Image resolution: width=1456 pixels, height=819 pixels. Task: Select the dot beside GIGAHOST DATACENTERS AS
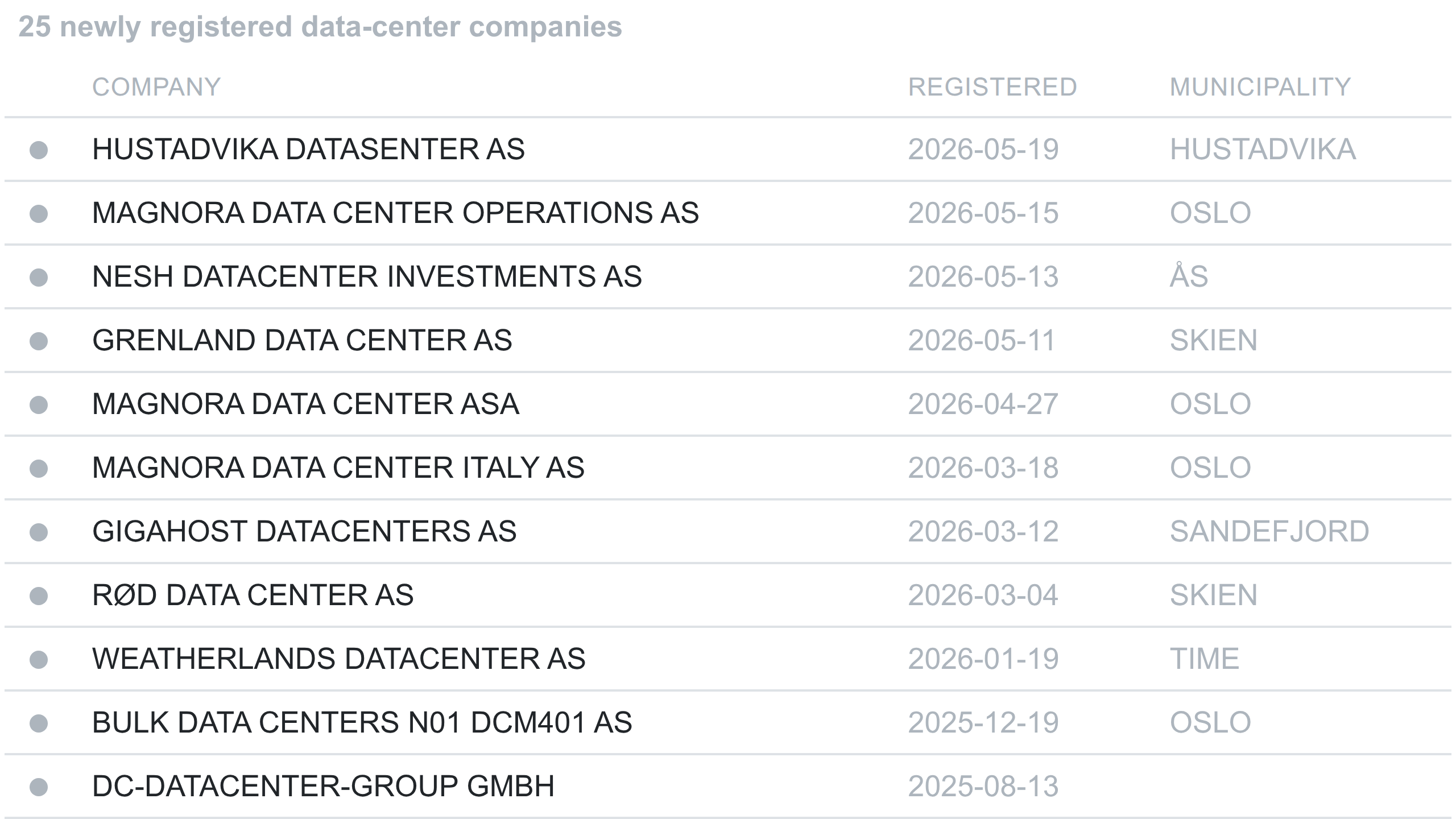click(39, 532)
